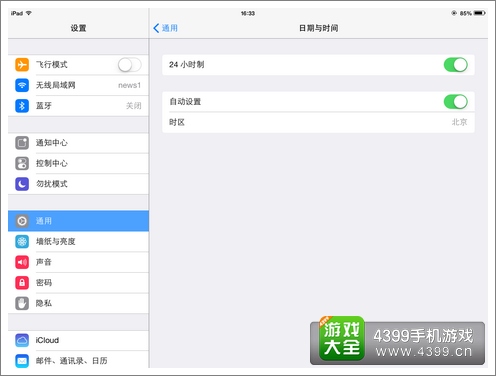Tap the Sounds speaker icon
Viewport: 496px width, 376px height.
tap(22, 262)
